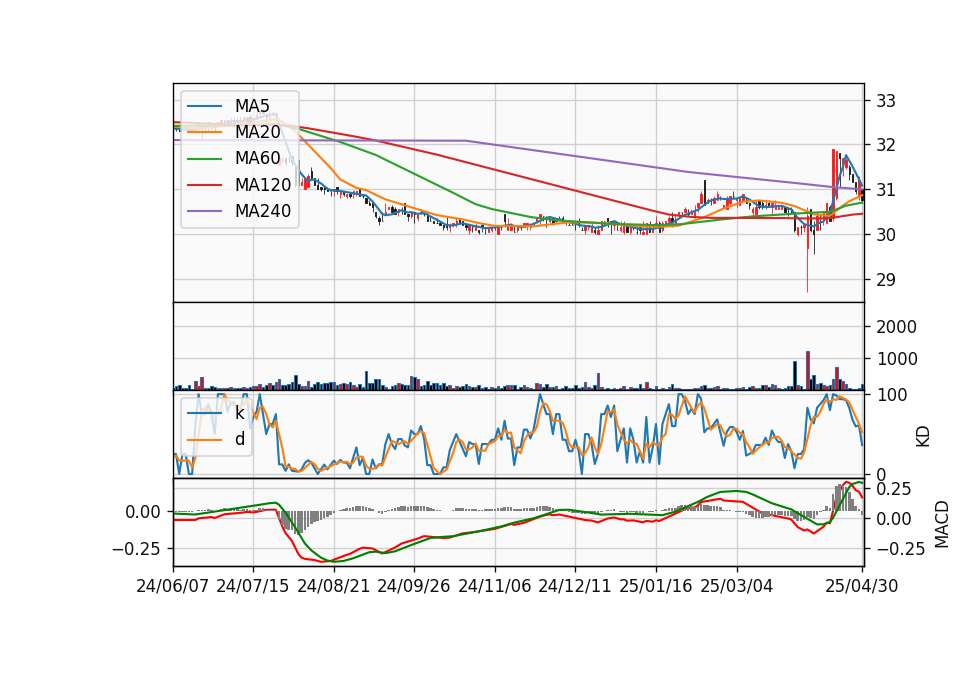Viewport: 960px width, 690px height.
Task: Click the MA60 legend label
Action: coord(257,159)
